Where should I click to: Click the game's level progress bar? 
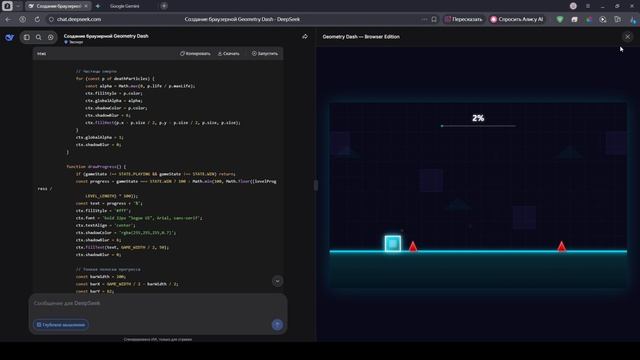point(478,126)
